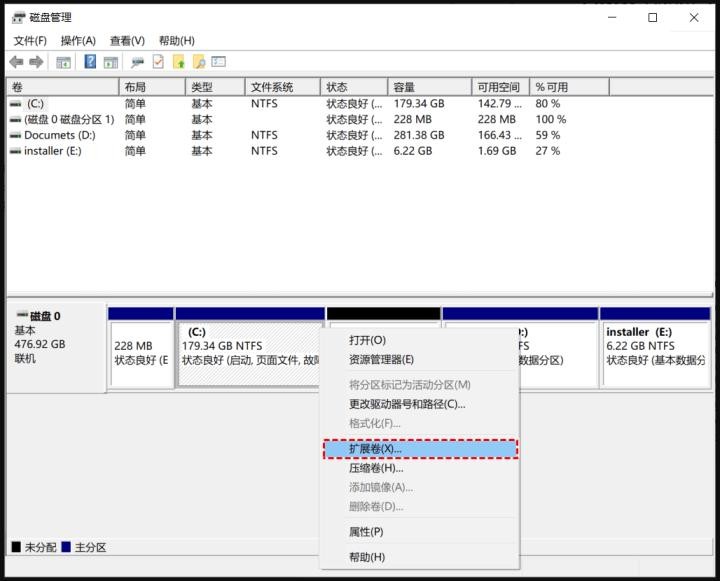Click 更改驱动器号和路径(C)... menu entry
720x581 pixels.
click(x=407, y=404)
